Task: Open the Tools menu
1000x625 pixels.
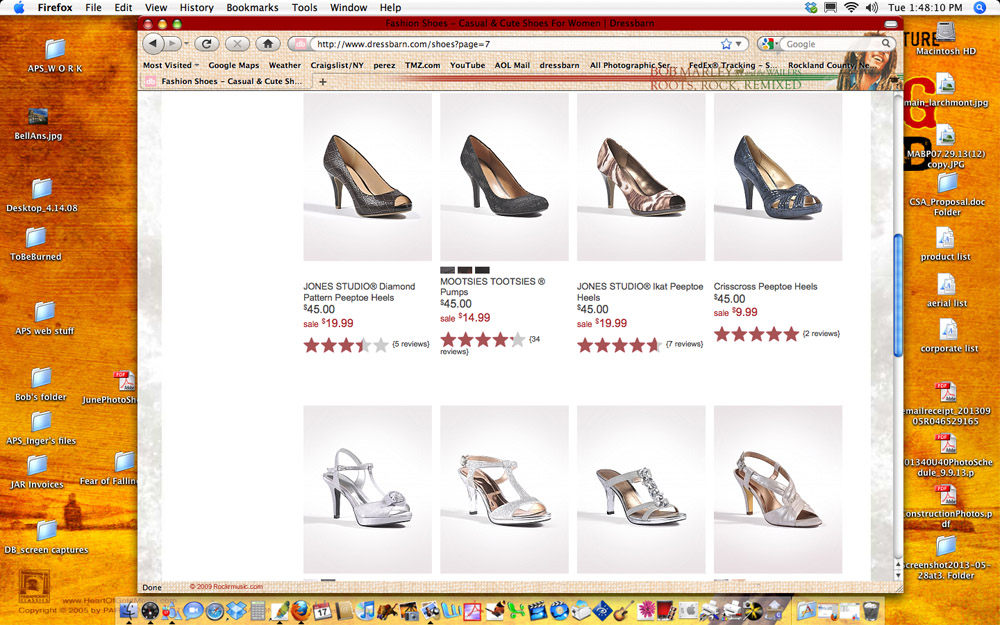Action: pyautogui.click(x=304, y=8)
